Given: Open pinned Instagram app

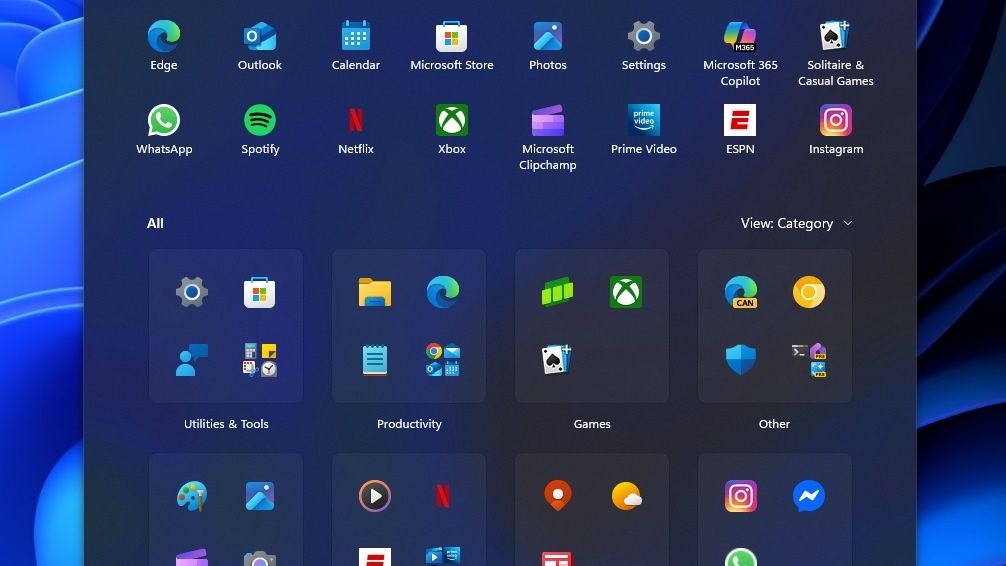Looking at the screenshot, I should click(x=835, y=130).
